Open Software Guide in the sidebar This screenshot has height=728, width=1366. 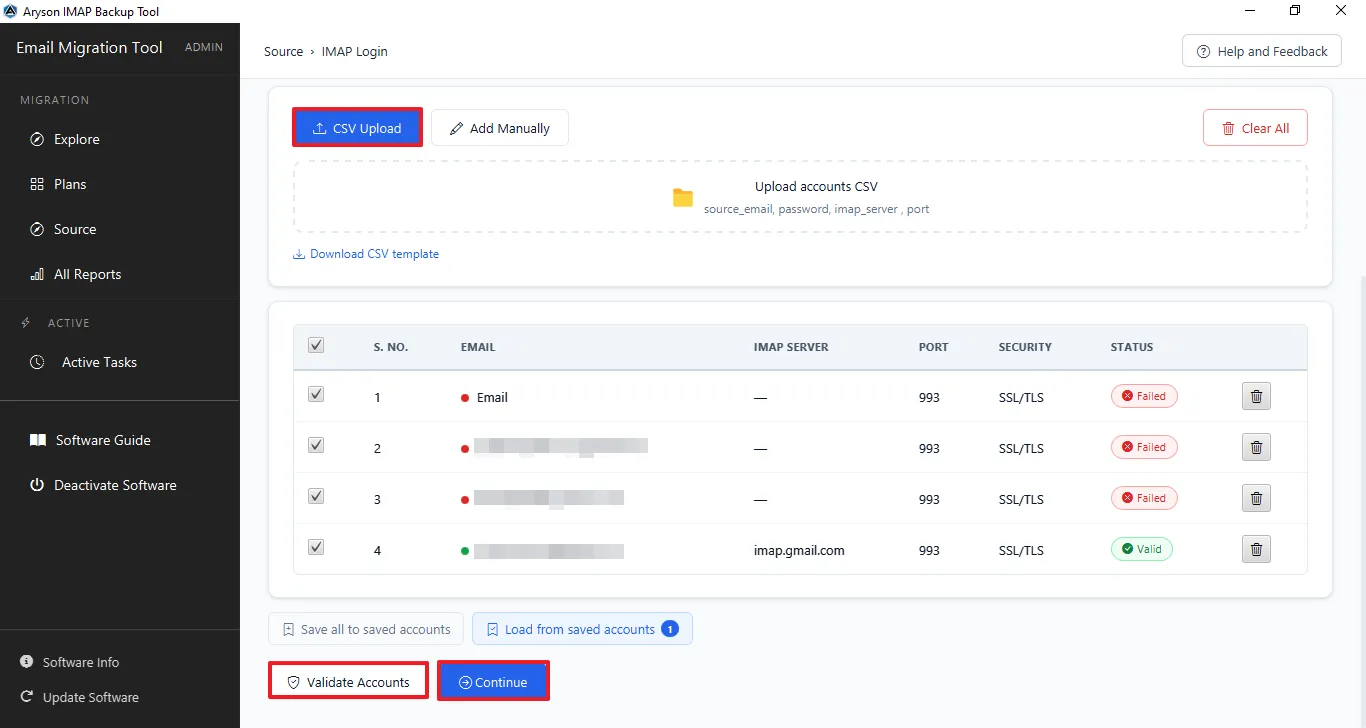(x=103, y=440)
